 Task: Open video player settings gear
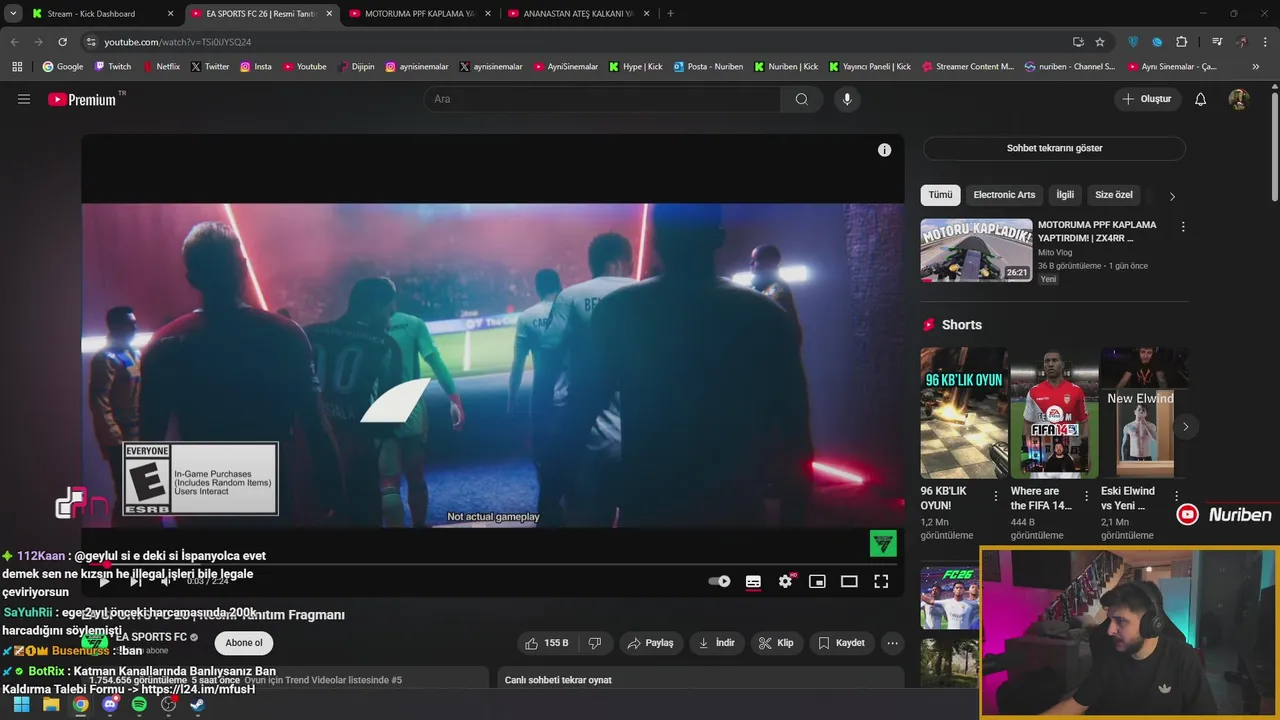[786, 581]
